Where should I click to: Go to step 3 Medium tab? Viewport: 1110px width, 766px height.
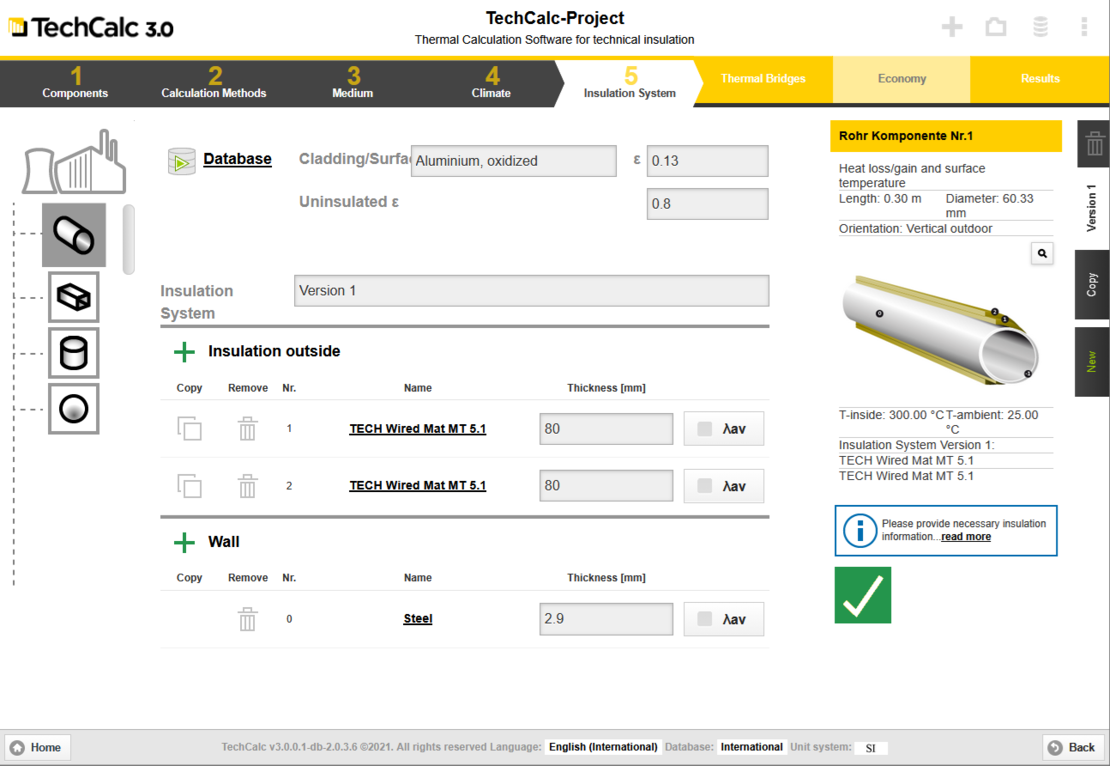click(x=353, y=83)
